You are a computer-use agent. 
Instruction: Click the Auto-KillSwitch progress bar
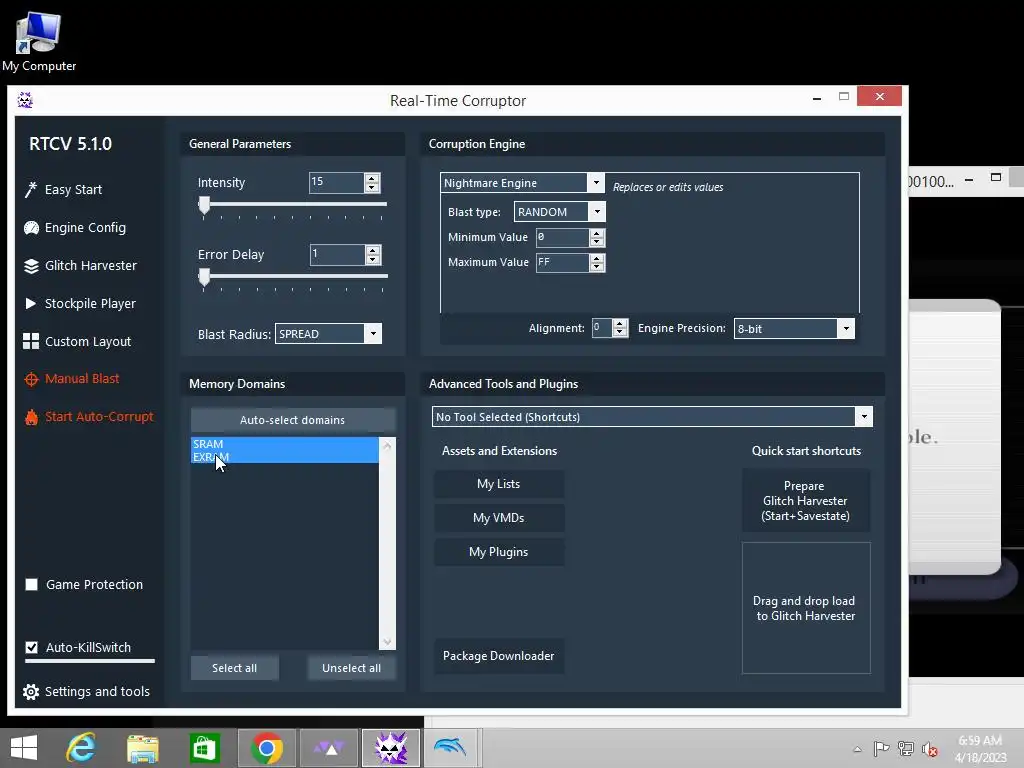click(90, 661)
